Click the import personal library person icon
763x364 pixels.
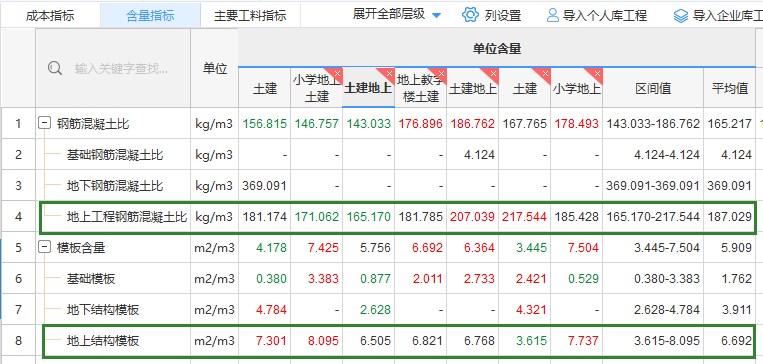553,15
